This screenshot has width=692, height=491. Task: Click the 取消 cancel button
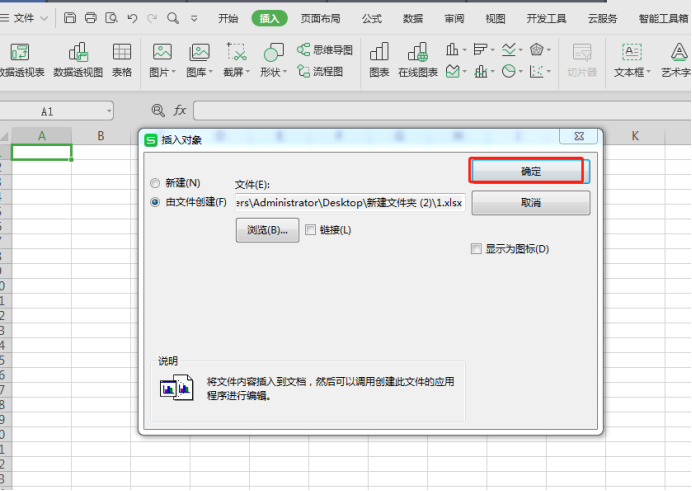[x=530, y=203]
